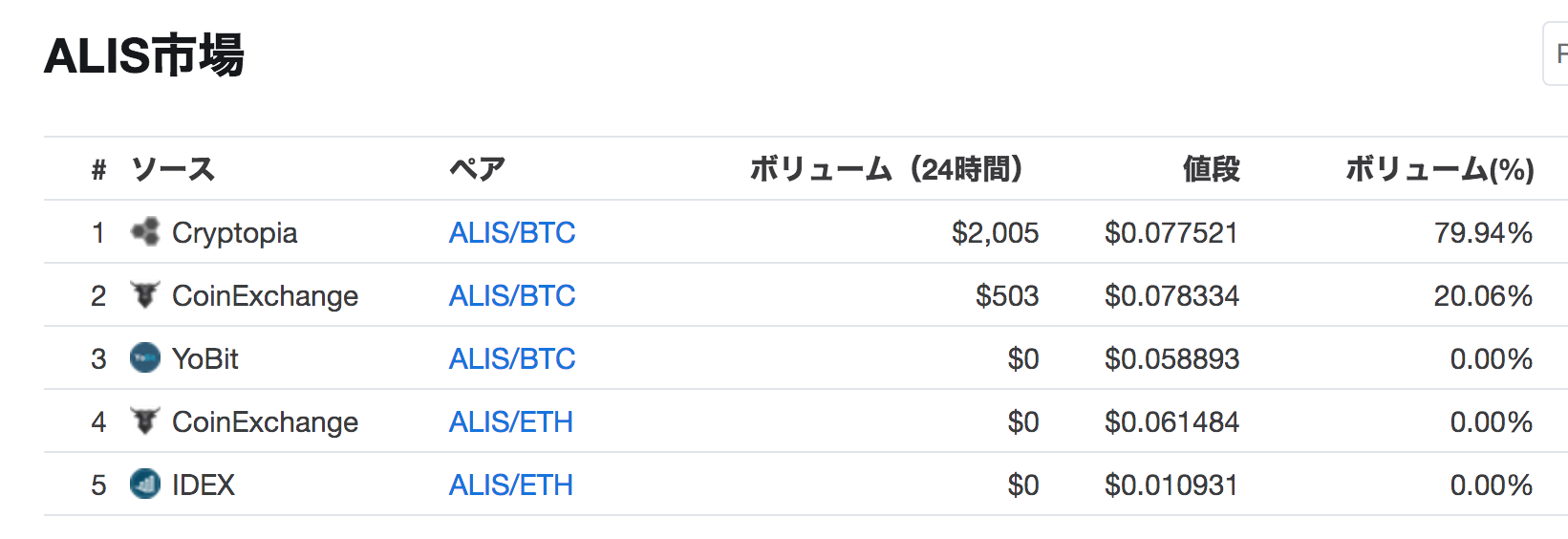Open CoinExchange ALIS/ETH pair link
Viewport: 1568px width, 539px height.
click(x=511, y=421)
